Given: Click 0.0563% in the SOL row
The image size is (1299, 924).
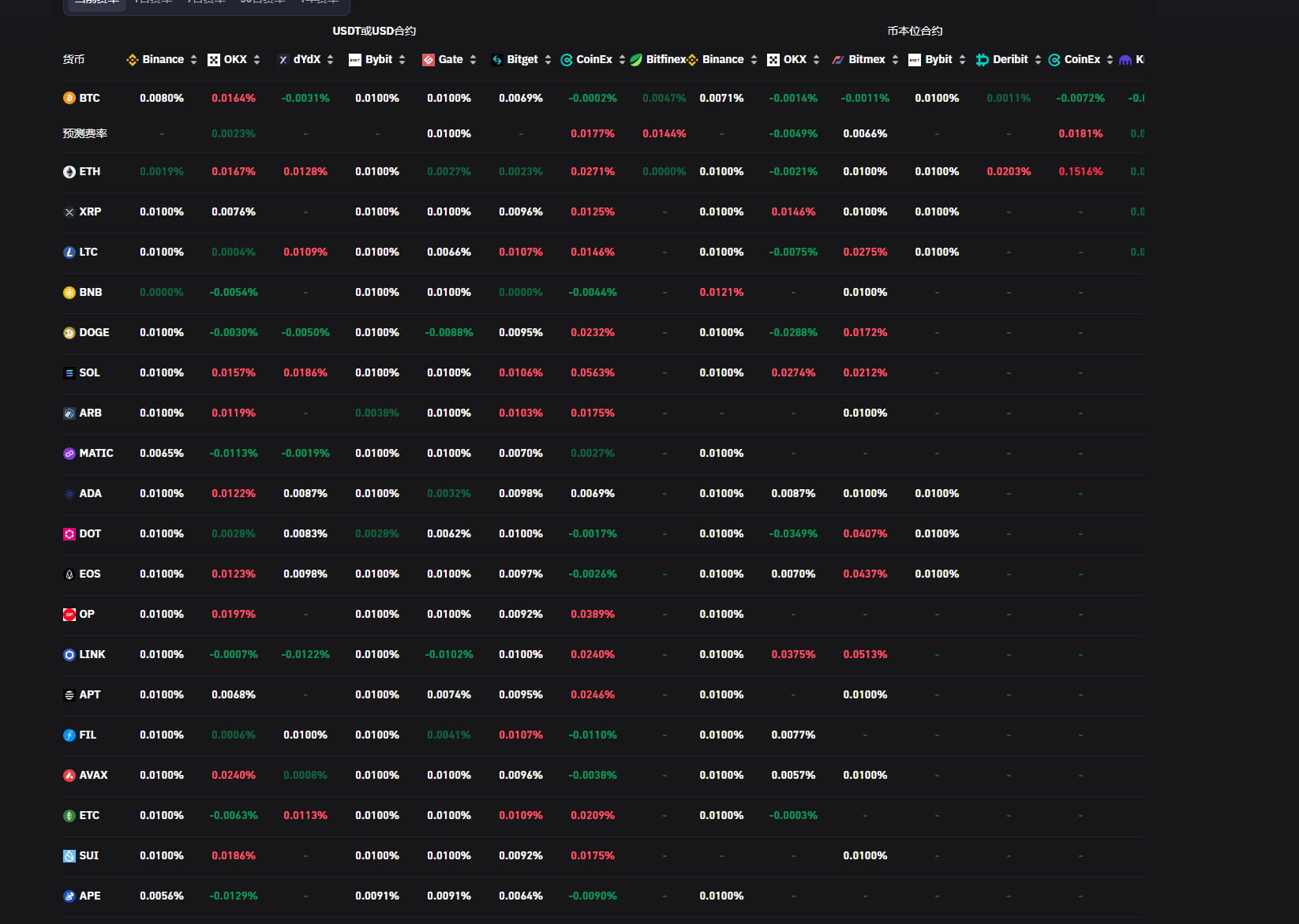Looking at the screenshot, I should (593, 372).
